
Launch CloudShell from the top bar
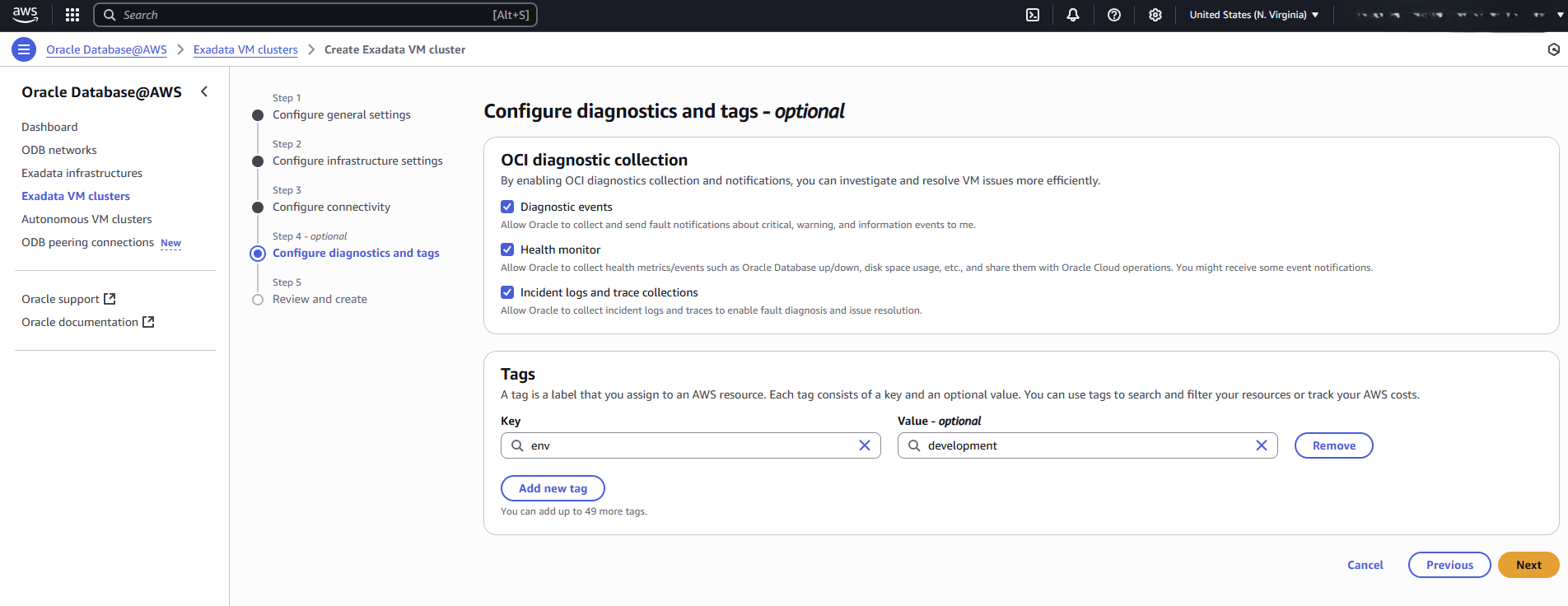coord(1032,15)
